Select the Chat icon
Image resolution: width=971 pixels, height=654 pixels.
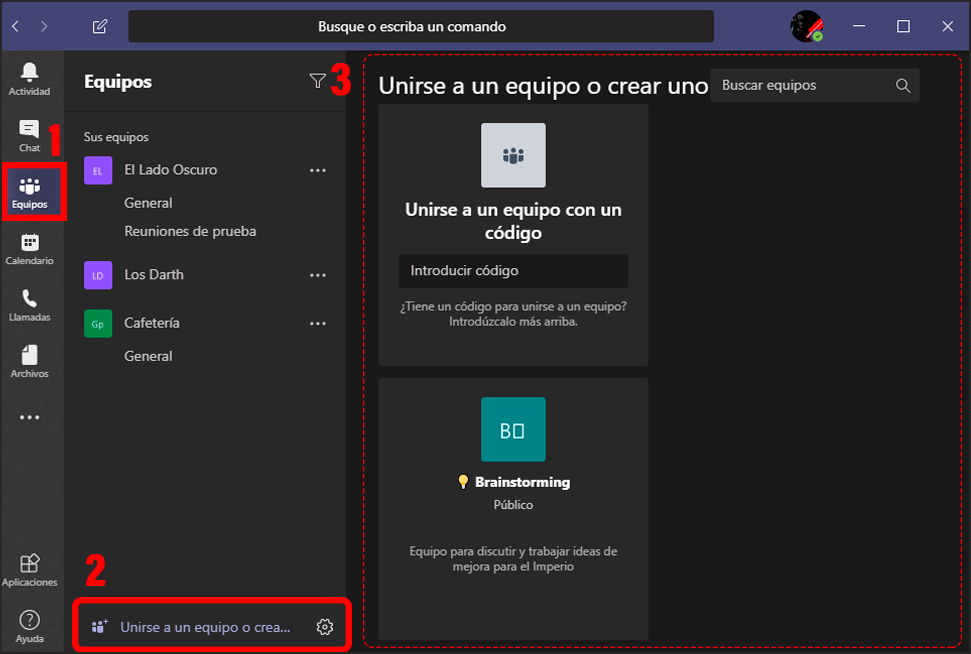(x=31, y=134)
